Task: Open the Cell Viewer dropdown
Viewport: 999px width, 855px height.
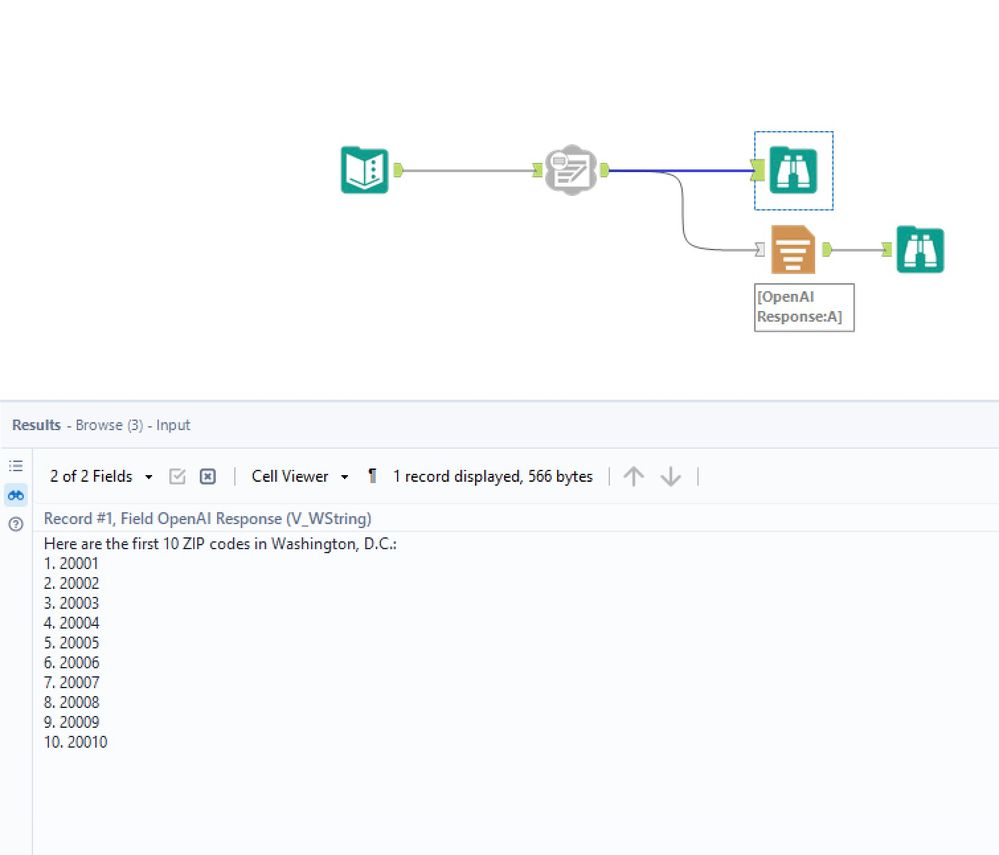Action: (x=300, y=477)
